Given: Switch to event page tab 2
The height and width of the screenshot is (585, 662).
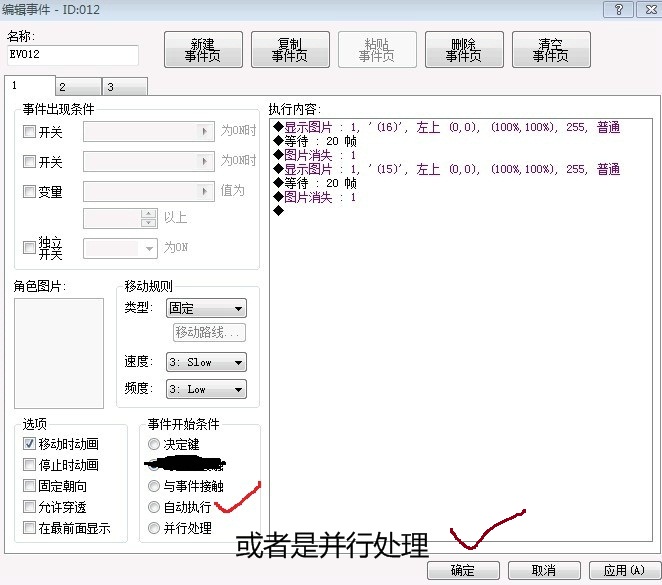Looking at the screenshot, I should (79, 87).
